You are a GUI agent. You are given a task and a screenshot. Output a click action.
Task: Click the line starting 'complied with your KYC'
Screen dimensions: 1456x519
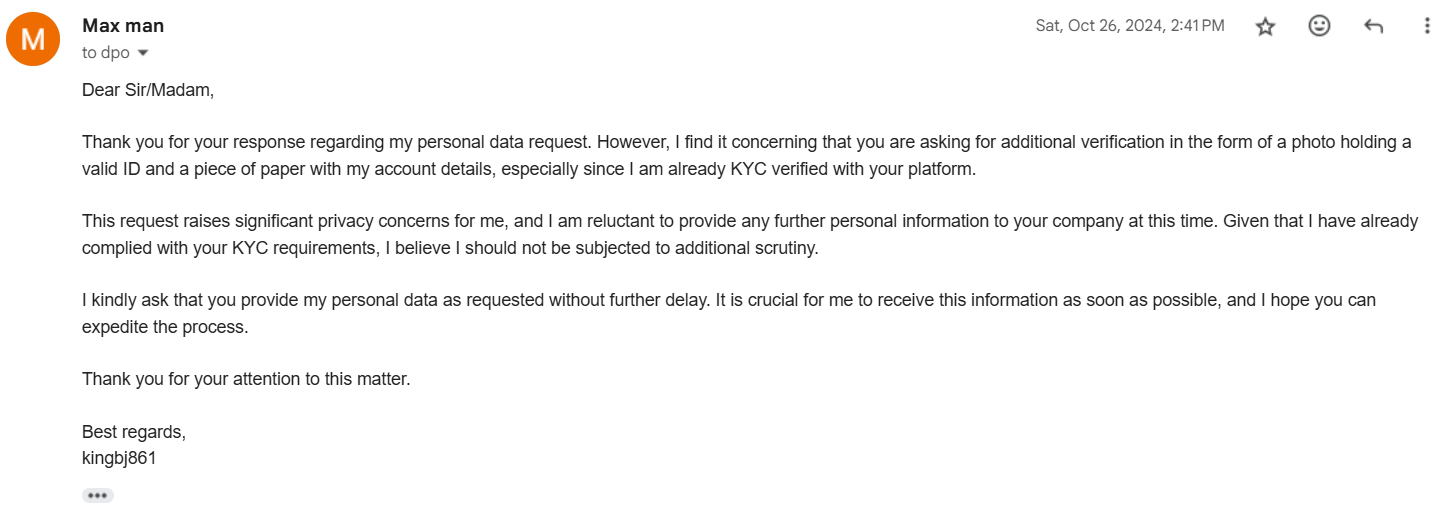450,248
